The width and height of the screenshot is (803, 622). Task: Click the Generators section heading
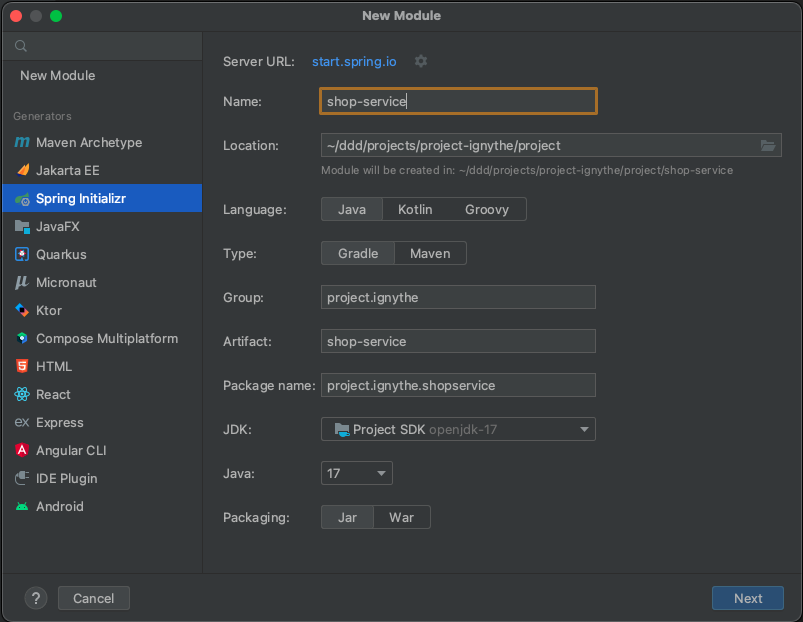(x=43, y=116)
